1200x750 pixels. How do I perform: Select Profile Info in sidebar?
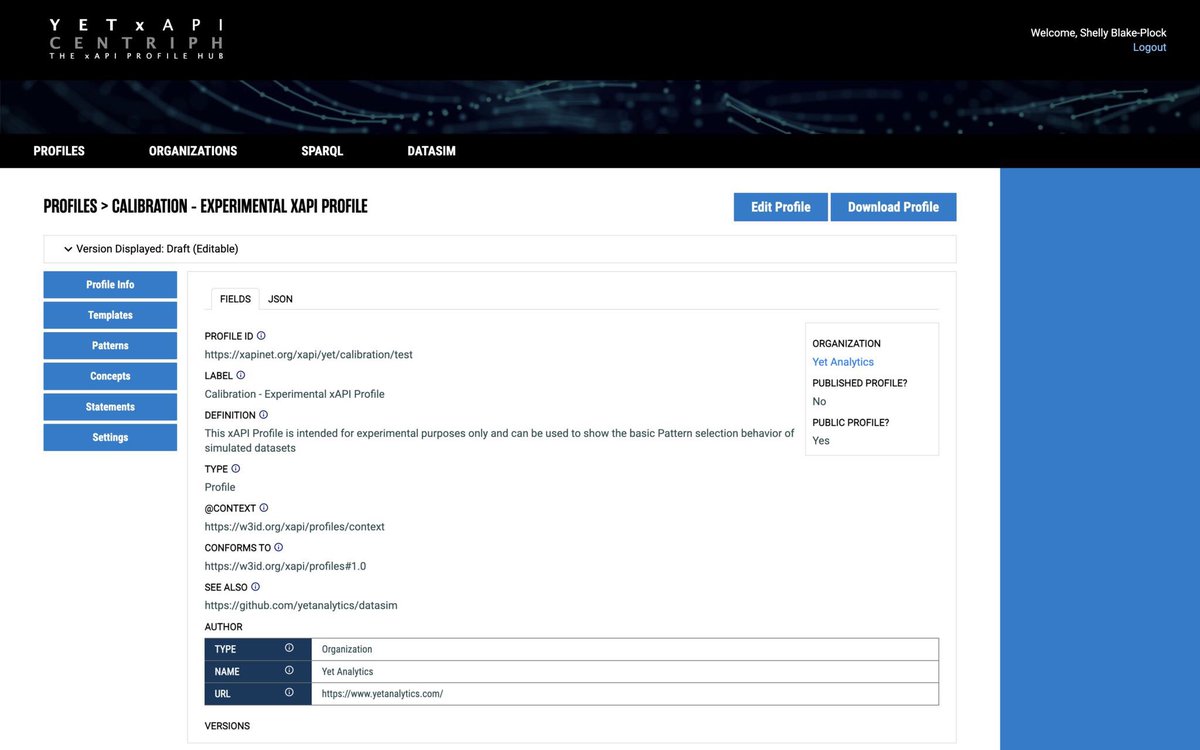tap(110, 285)
